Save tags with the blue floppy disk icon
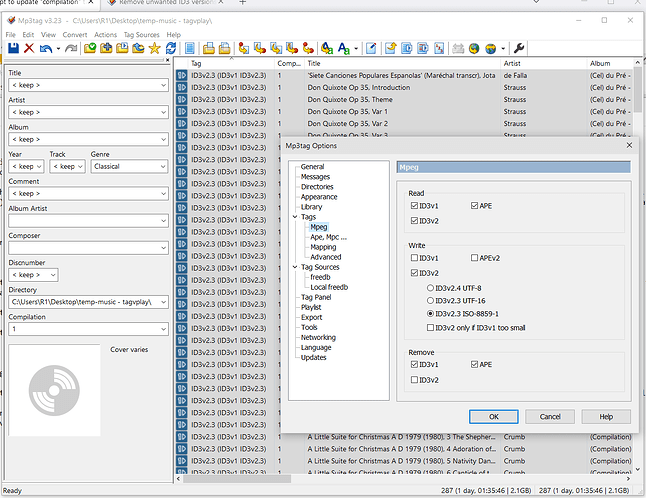 coord(13,48)
